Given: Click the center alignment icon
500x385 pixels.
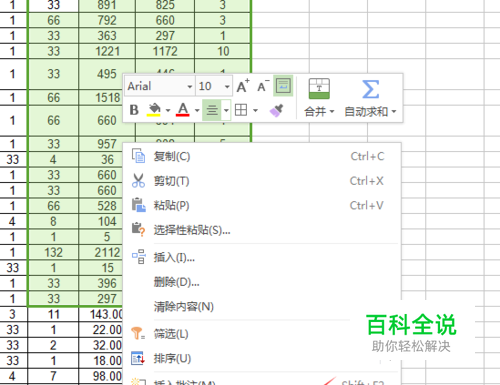Looking at the screenshot, I should (x=212, y=110).
